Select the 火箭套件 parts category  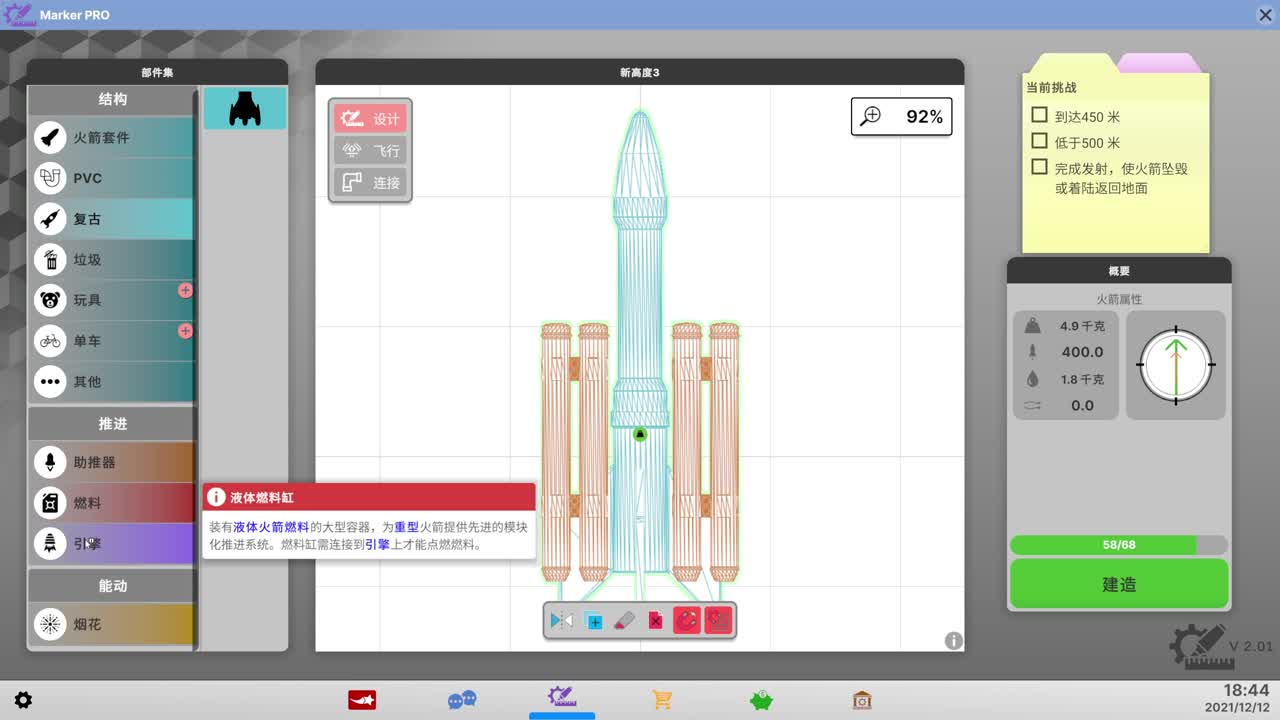click(111, 137)
